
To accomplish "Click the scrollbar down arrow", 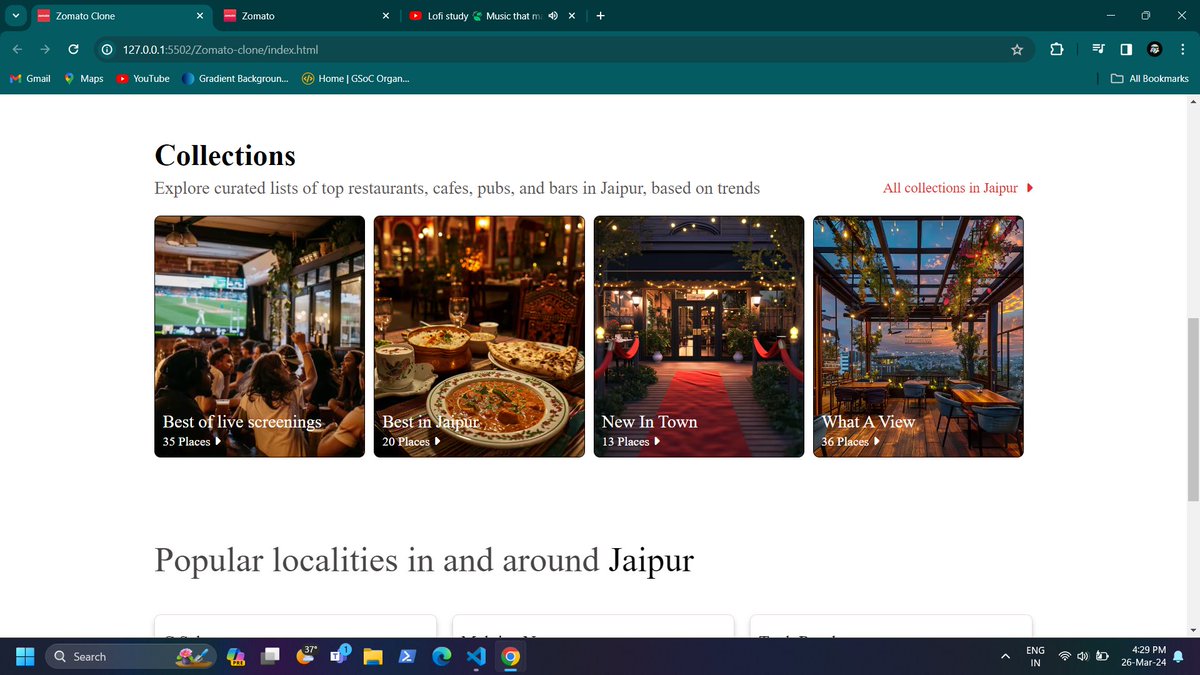I will (1192, 629).
